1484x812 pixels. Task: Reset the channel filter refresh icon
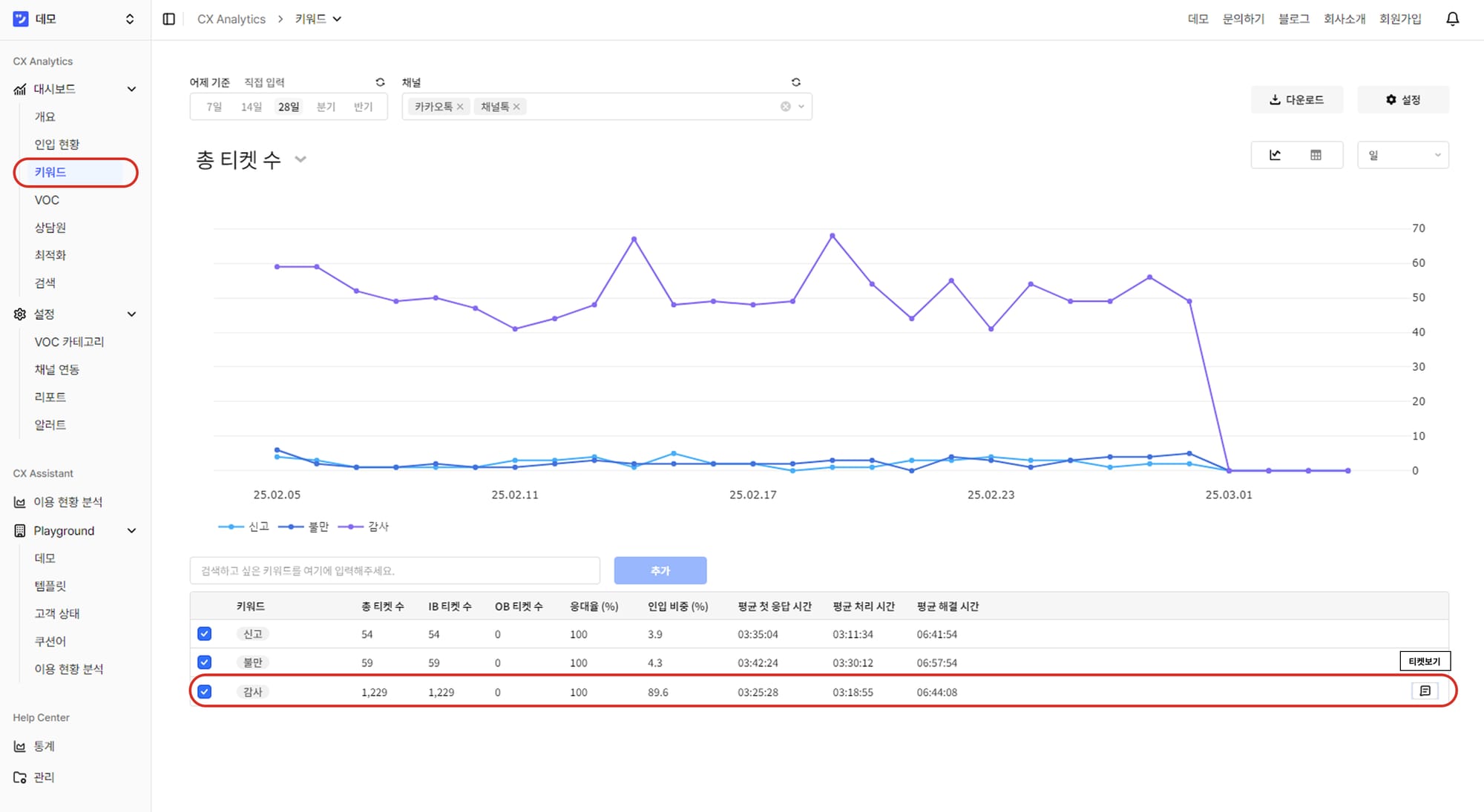click(x=795, y=82)
